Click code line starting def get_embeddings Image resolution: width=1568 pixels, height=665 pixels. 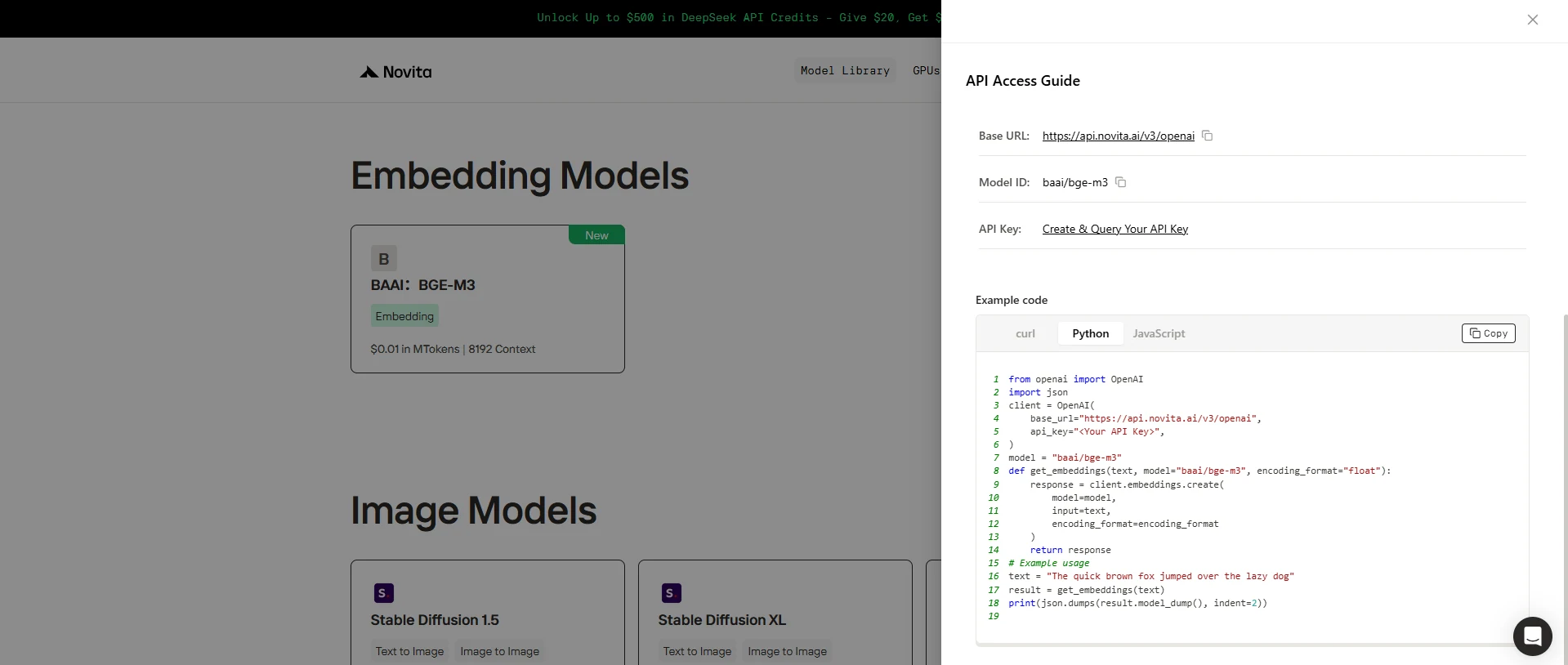[1199, 471]
